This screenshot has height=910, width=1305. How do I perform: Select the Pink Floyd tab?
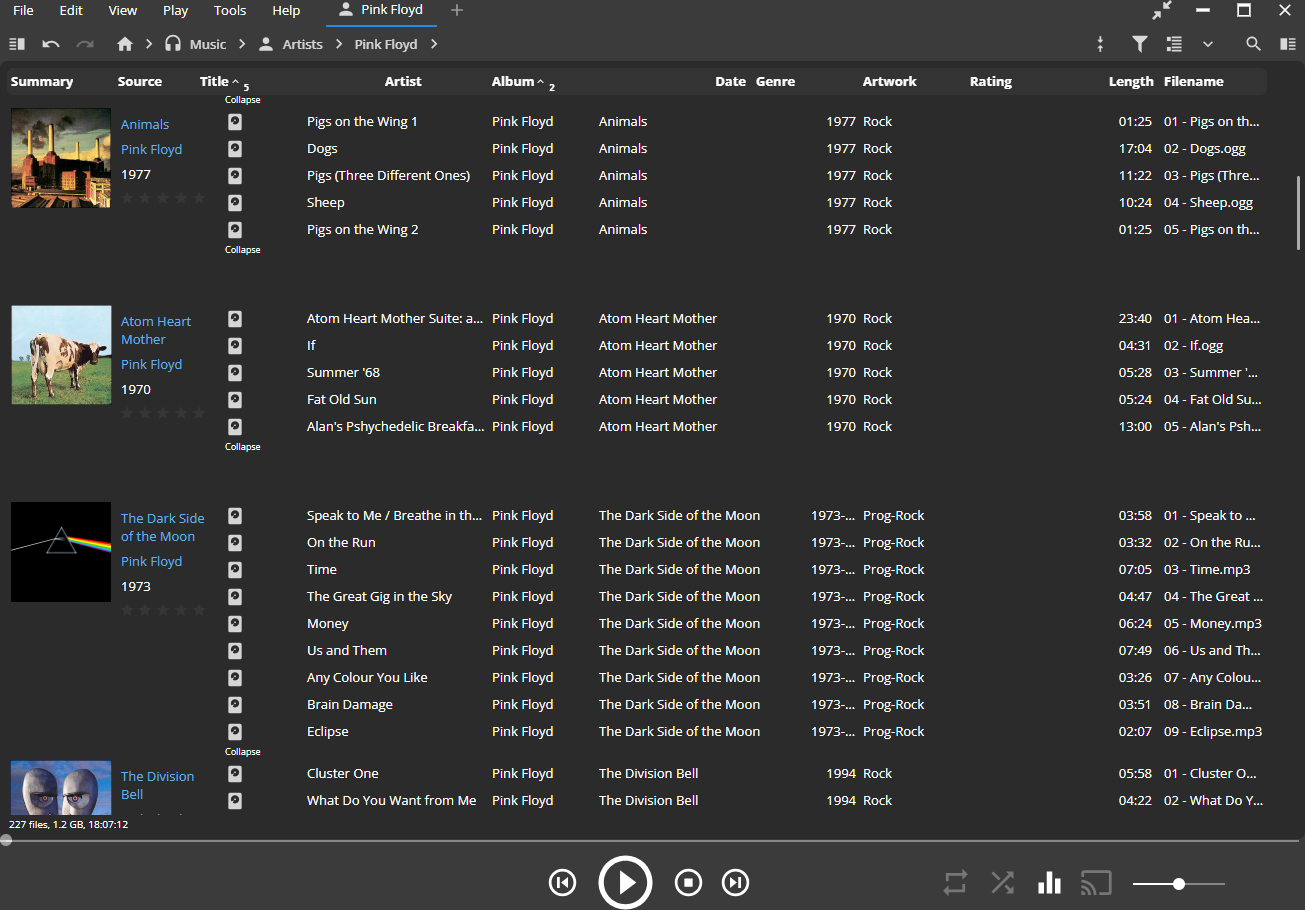(x=381, y=11)
